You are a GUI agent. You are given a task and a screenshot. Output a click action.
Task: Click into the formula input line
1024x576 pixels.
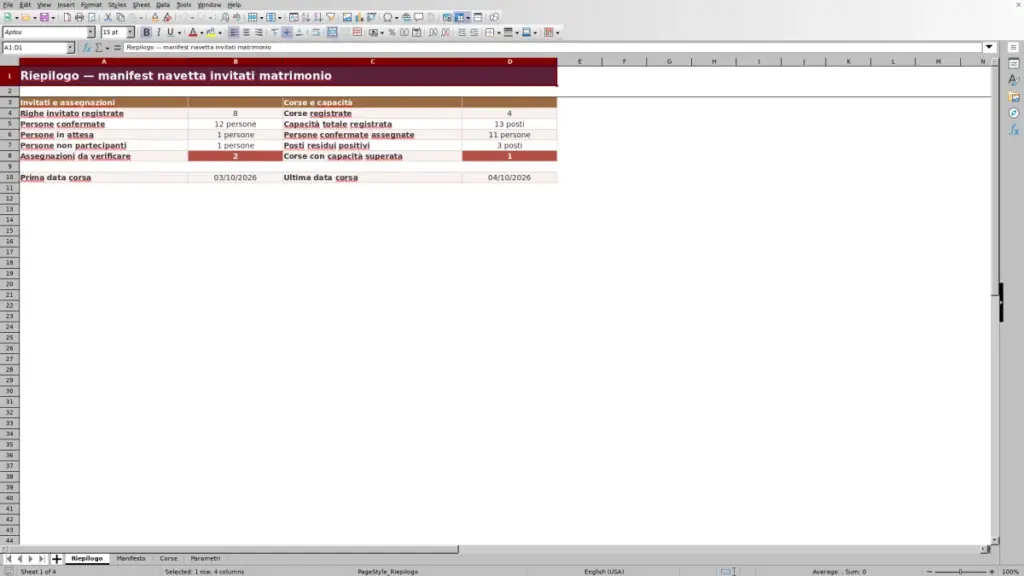tap(552, 48)
